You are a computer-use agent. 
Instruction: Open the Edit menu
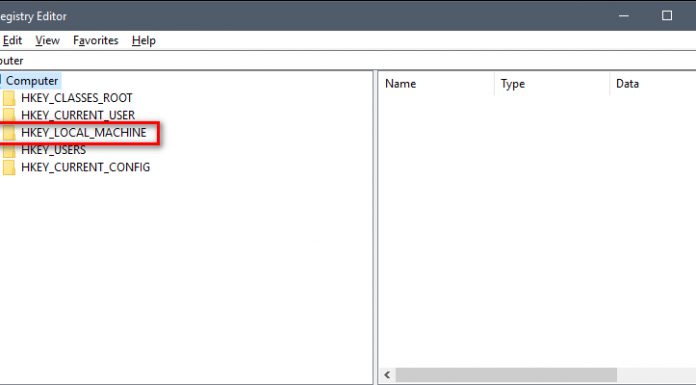tap(12, 40)
